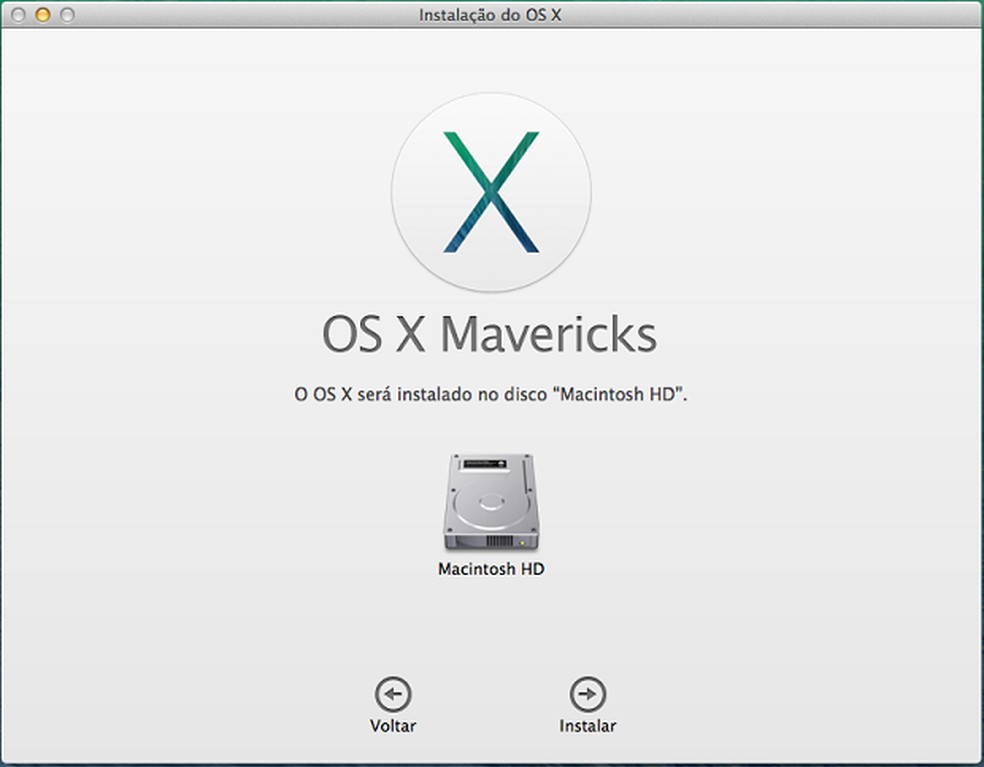Select the Macintosh HD disk icon

click(491, 503)
